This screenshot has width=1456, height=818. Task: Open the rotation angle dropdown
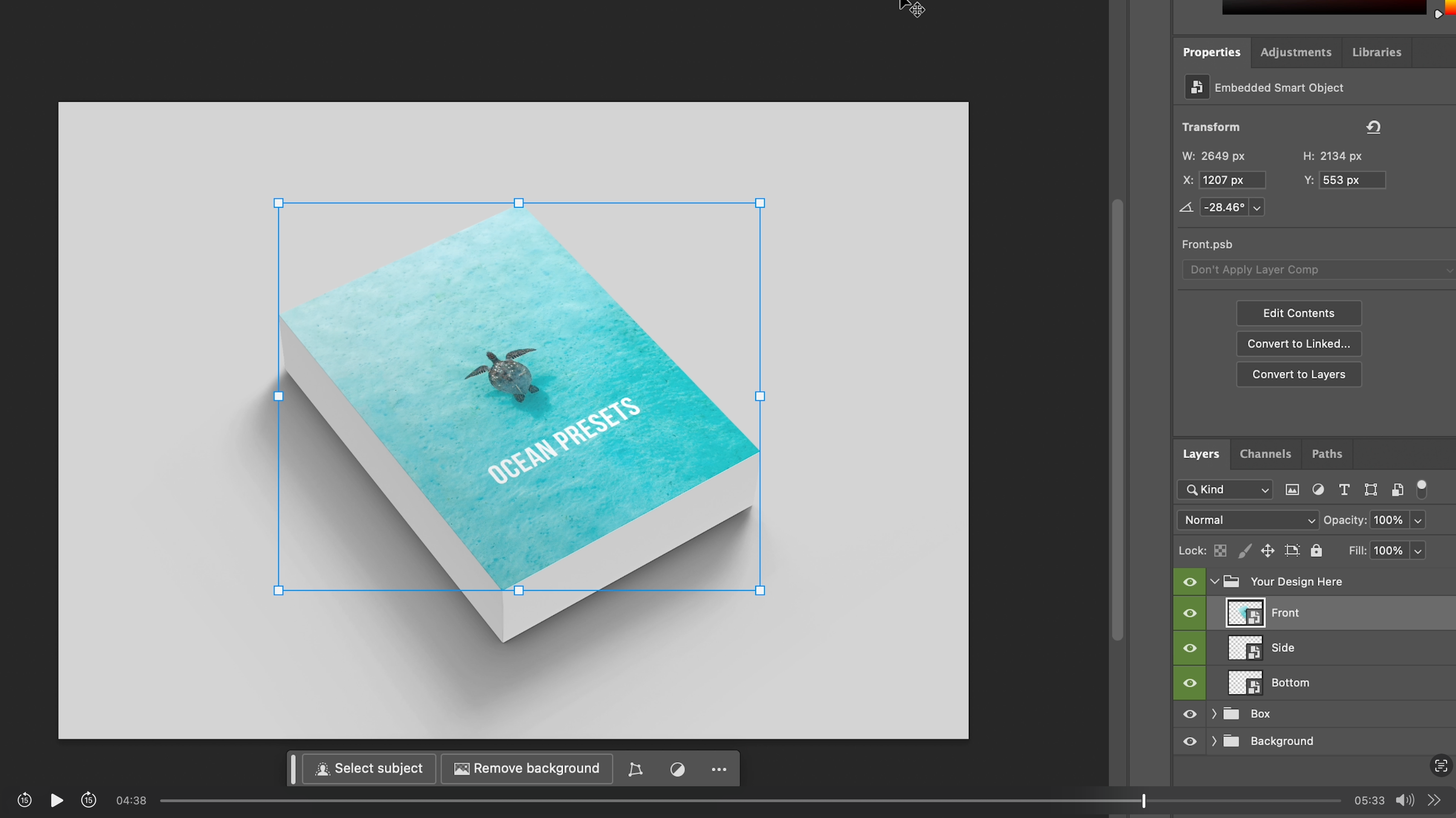point(1256,208)
